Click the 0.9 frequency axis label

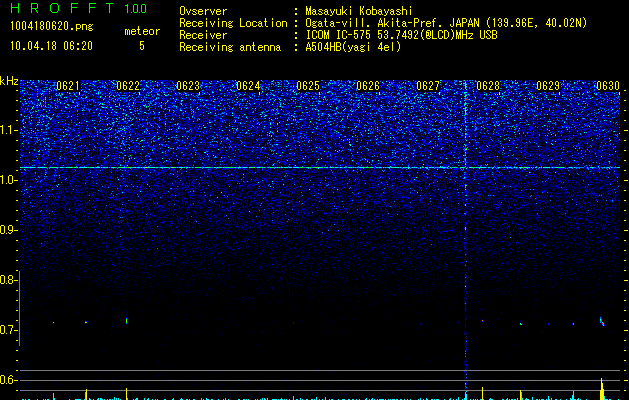click(x=7, y=230)
